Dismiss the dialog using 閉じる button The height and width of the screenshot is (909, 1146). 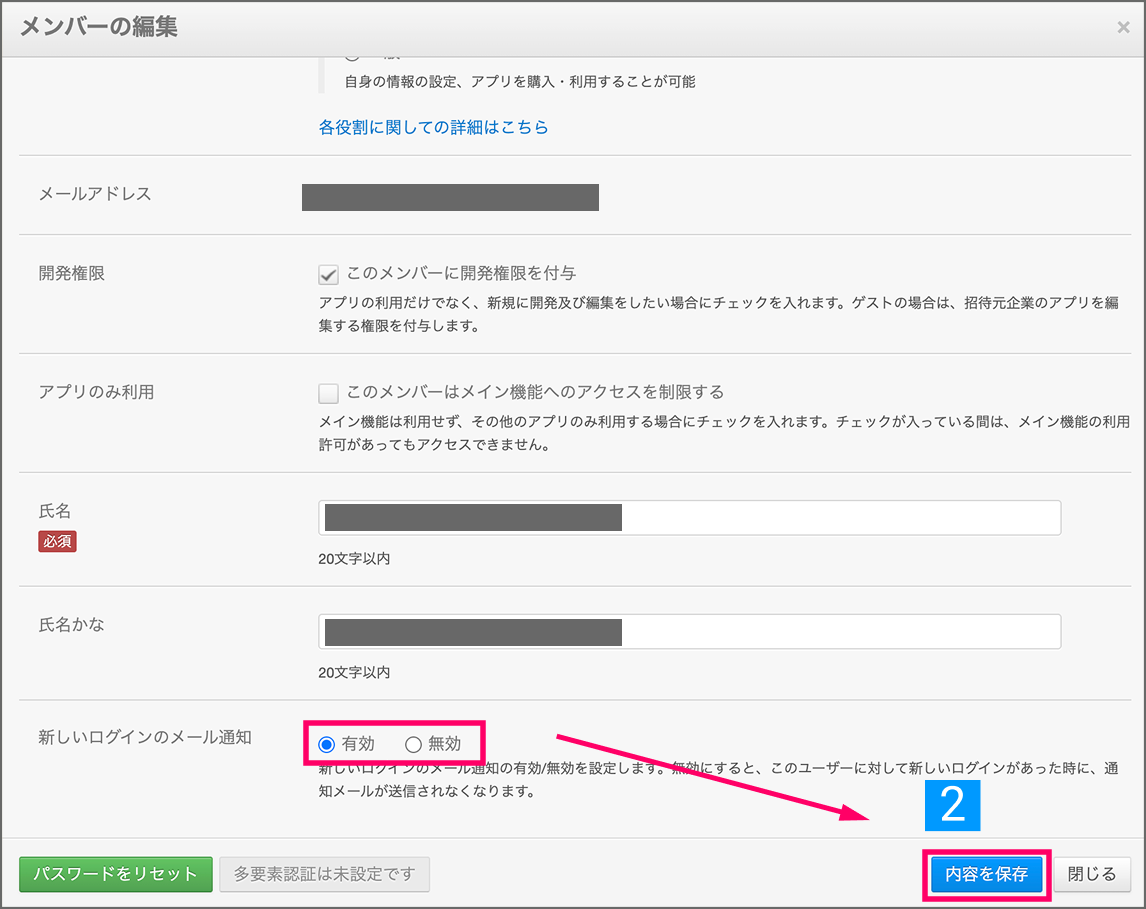tap(1092, 874)
